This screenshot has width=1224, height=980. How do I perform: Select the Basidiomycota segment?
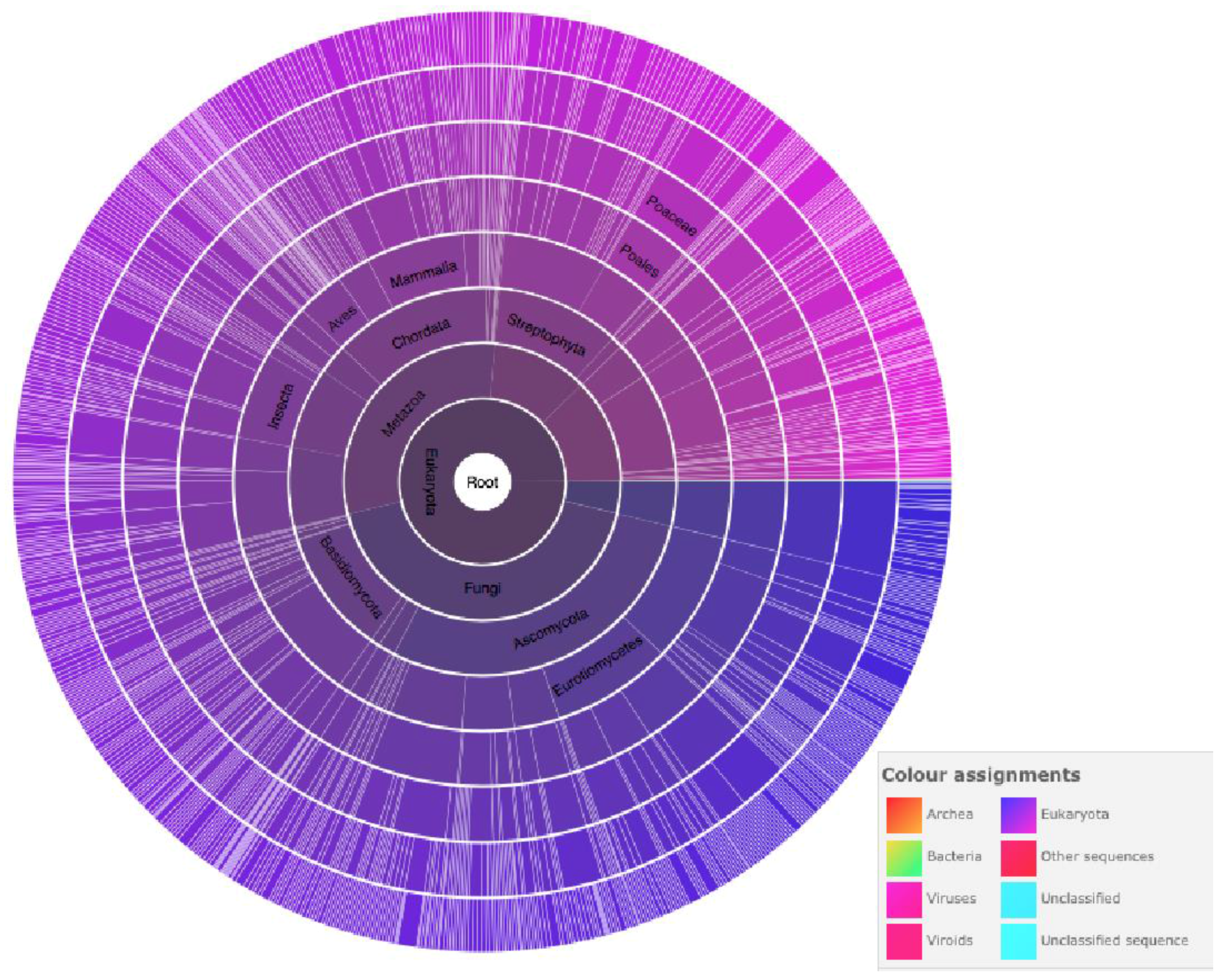click(x=352, y=577)
